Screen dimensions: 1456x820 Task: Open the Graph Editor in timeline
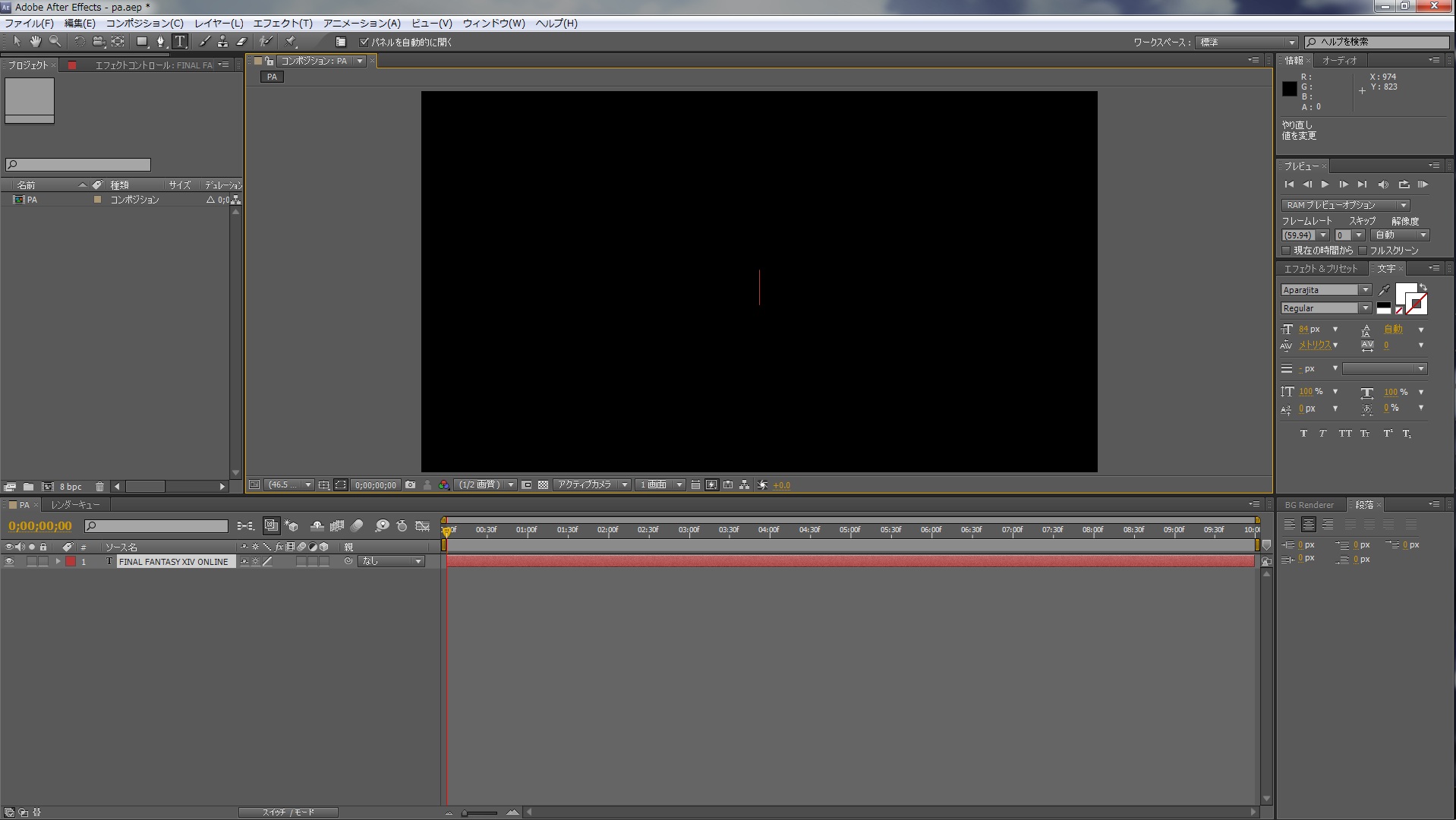pyautogui.click(x=423, y=525)
